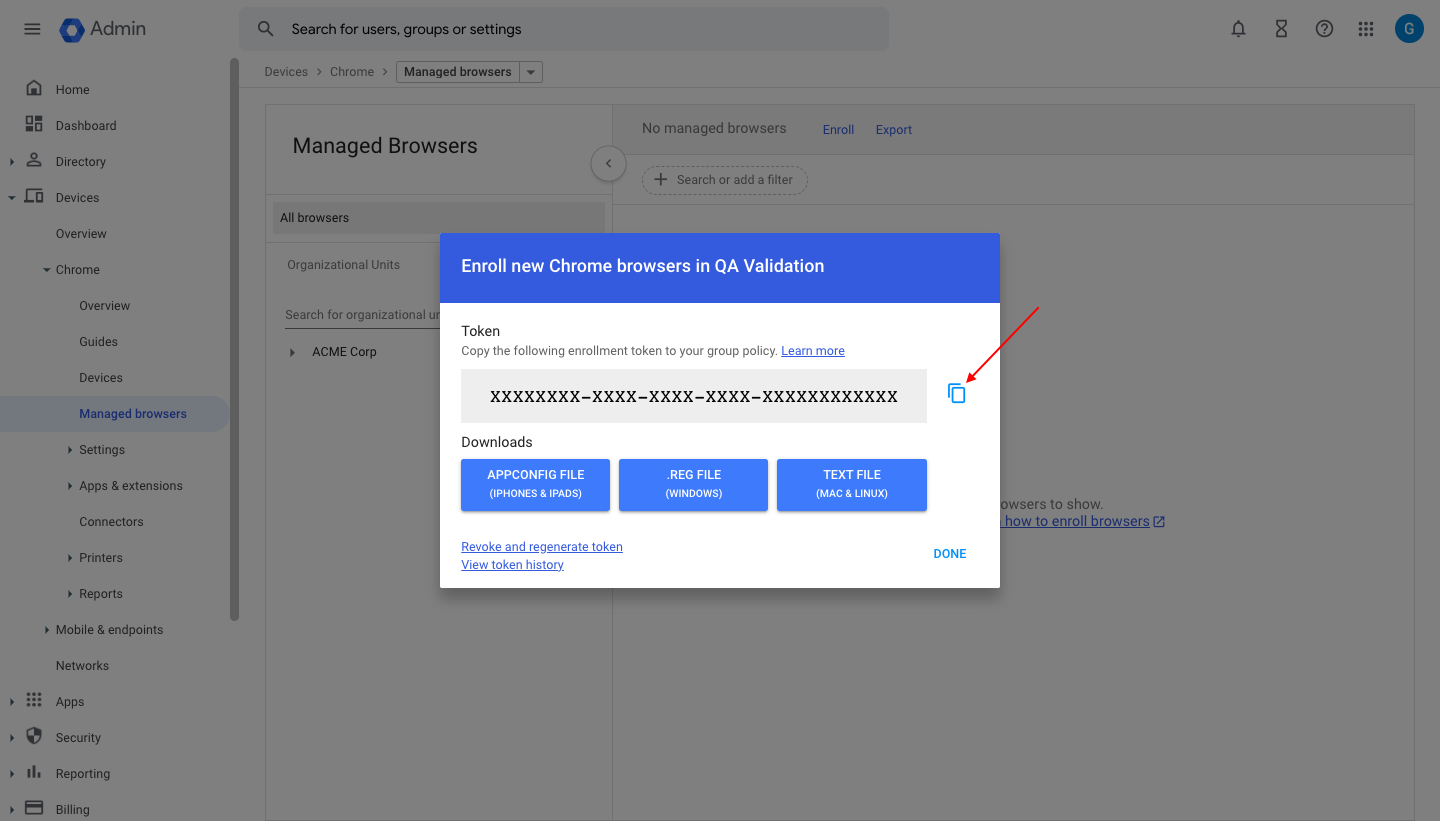
Task: Click the sidebar vertical scrollbar
Action: click(x=234, y=340)
